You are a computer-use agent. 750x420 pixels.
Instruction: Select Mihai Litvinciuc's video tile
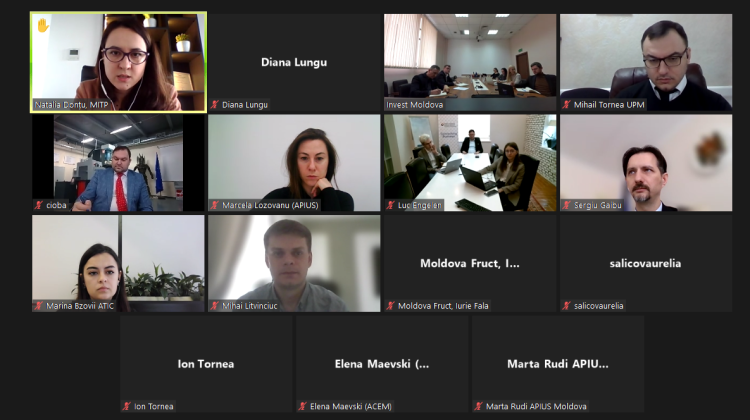point(294,263)
